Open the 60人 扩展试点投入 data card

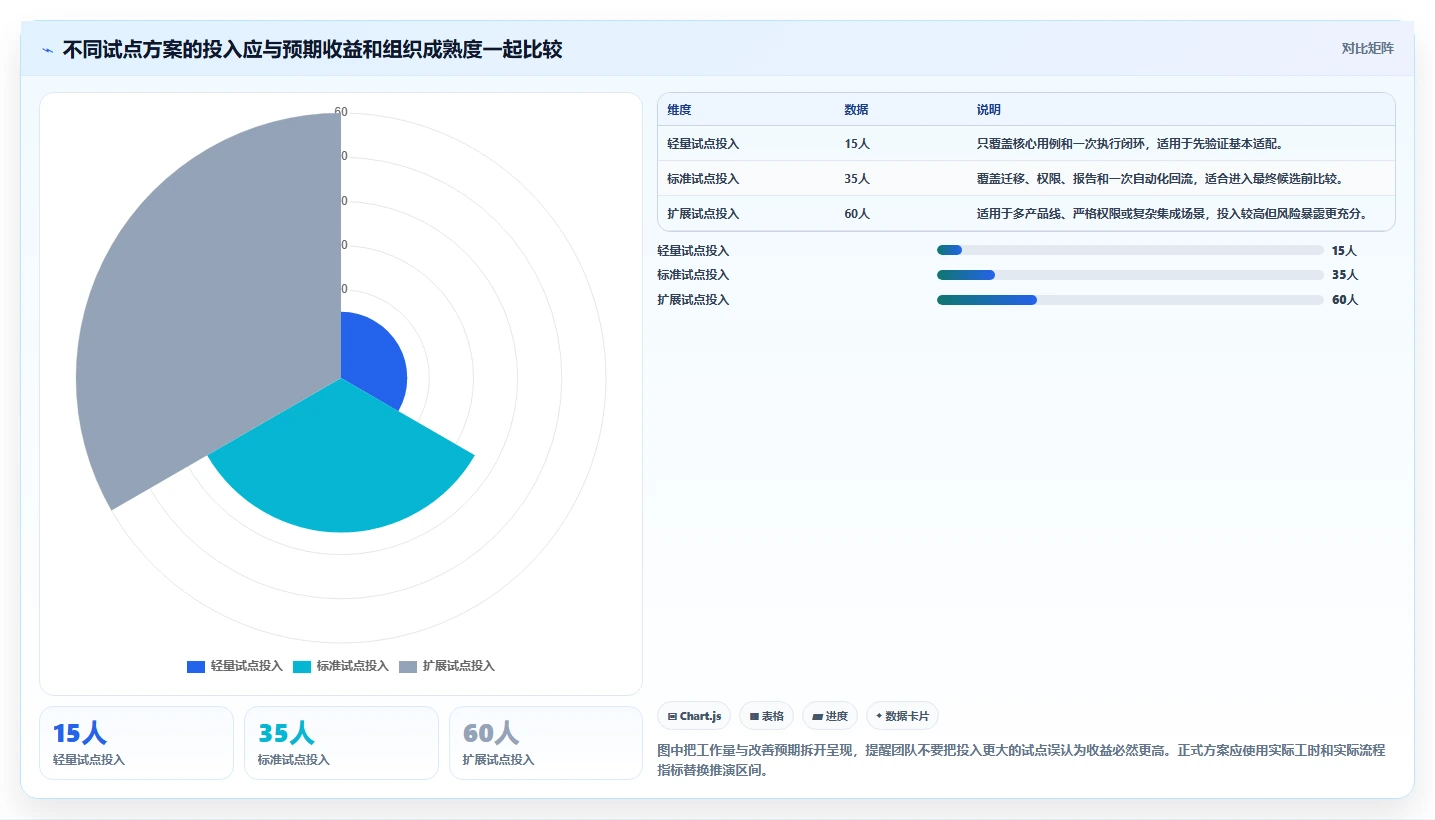tap(546, 743)
